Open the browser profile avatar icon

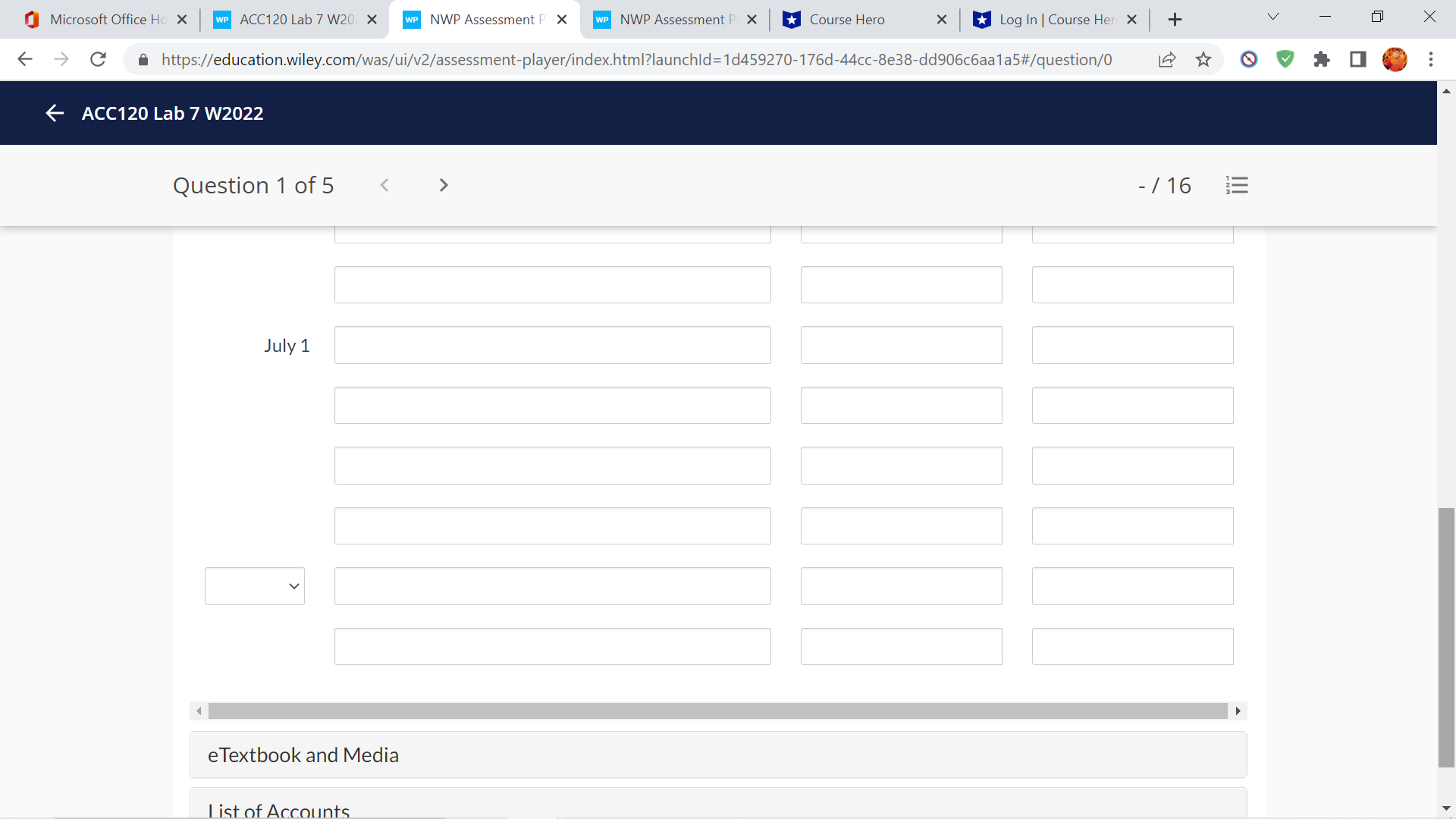coord(1396,59)
